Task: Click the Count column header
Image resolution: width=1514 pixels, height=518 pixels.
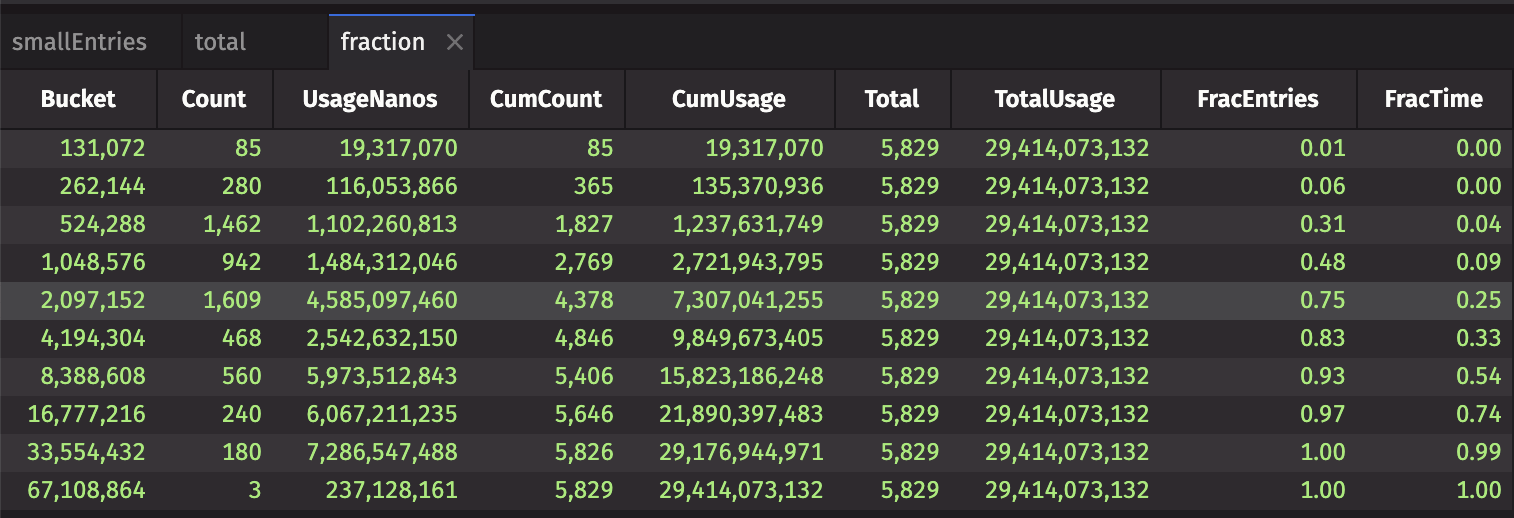Action: pos(214,99)
